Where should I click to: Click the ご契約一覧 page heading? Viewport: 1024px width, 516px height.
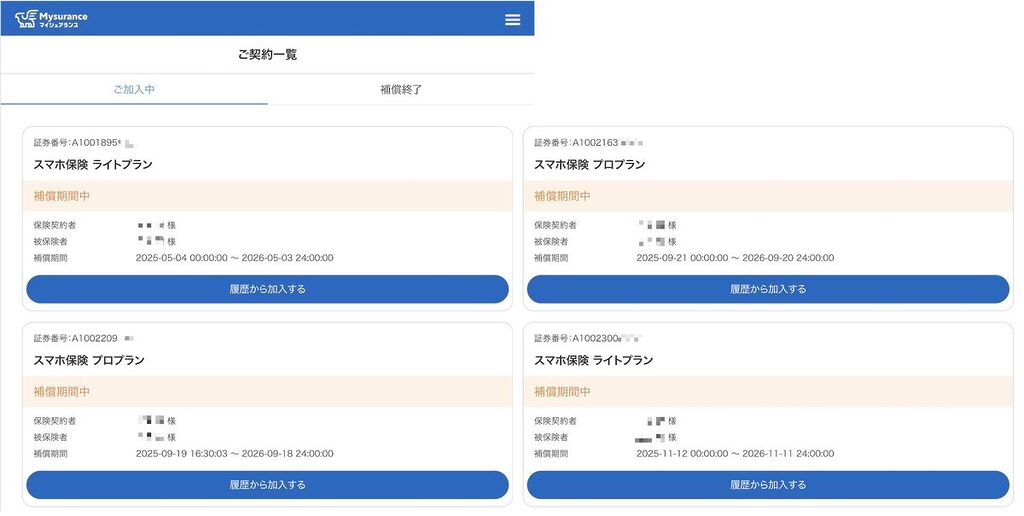click(267, 54)
